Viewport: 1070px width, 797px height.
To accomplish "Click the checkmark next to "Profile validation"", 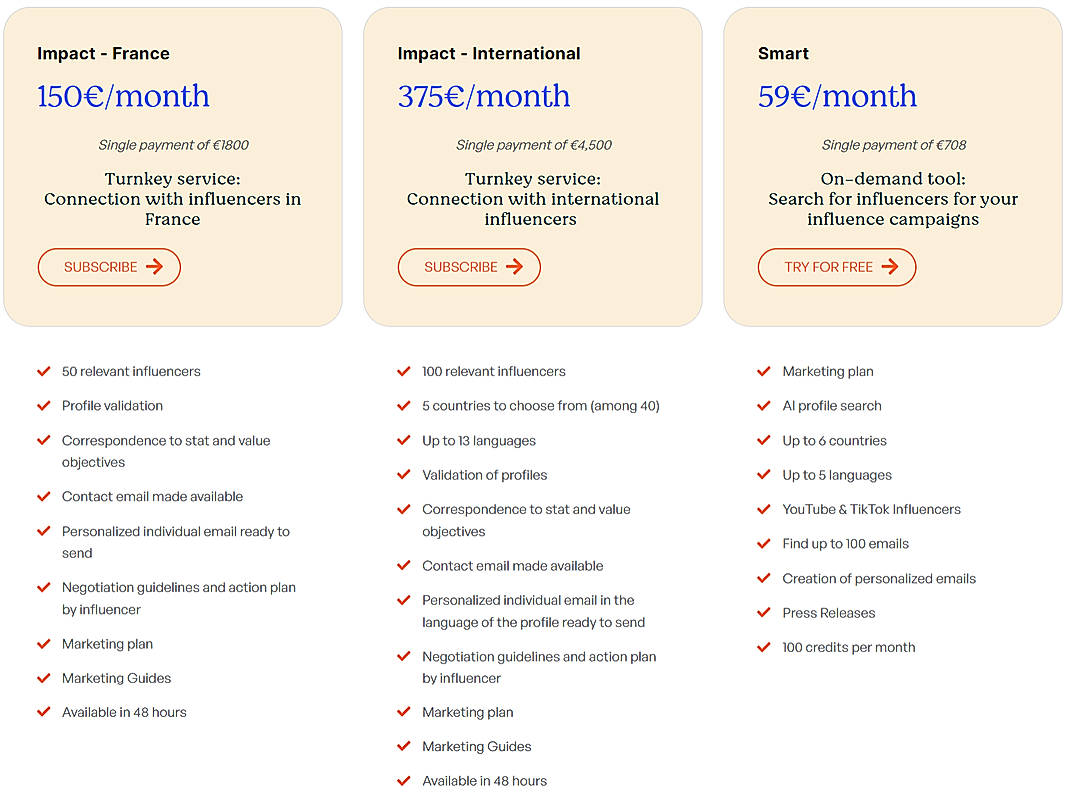I will pos(43,406).
